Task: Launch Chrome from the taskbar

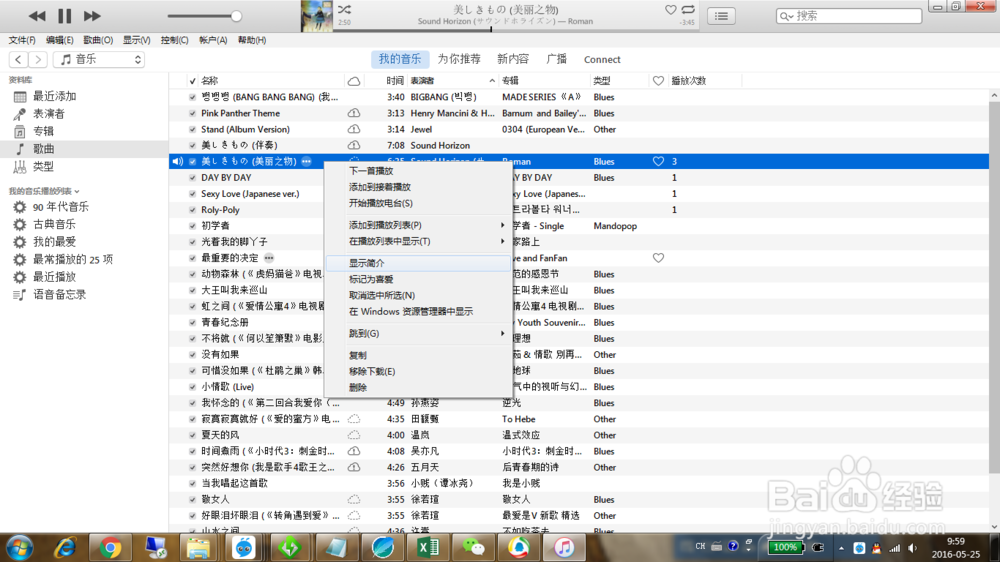Action: point(110,547)
